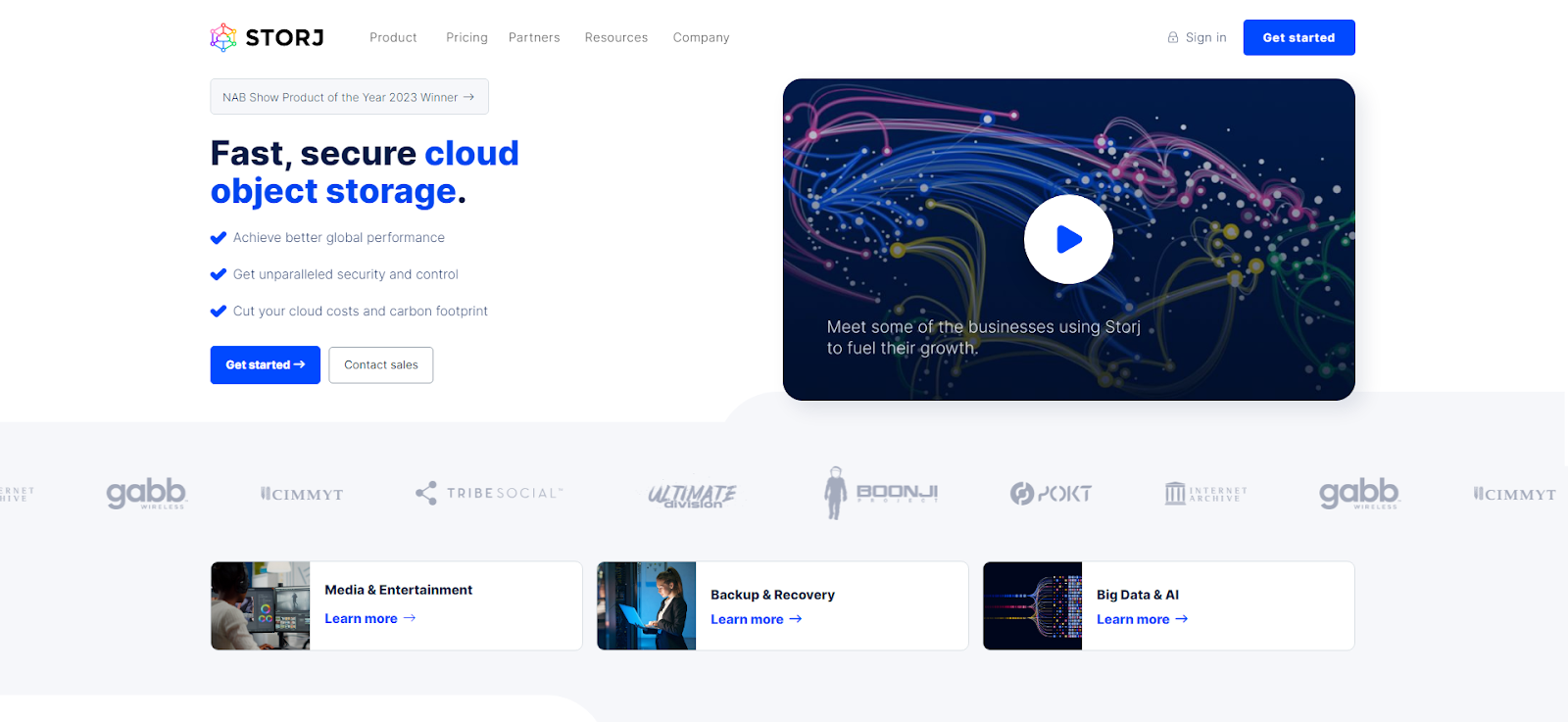
Task: Click the Internet Archive logo
Action: 1205,494
